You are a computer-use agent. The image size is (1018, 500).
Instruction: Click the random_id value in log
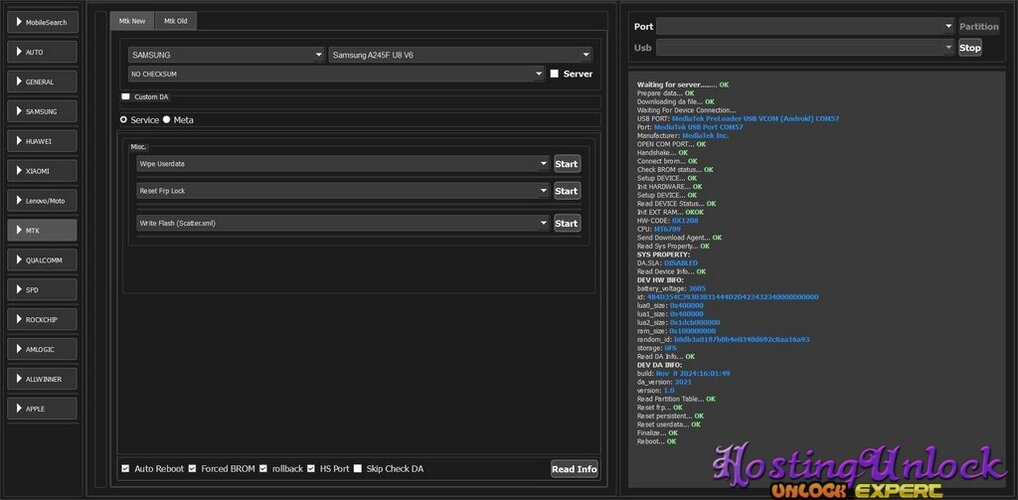click(741, 340)
